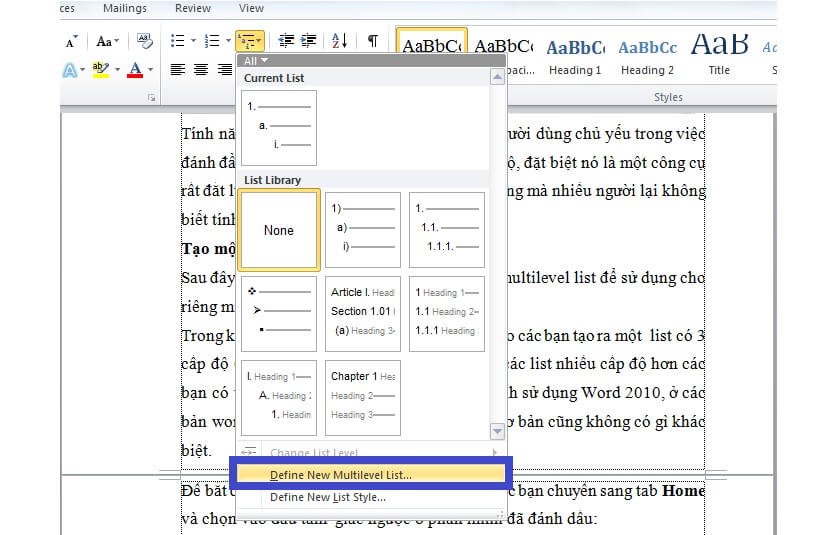Image resolution: width=819 pixels, height=535 pixels.
Task: Click the Increase Indent icon
Action: 309,41
